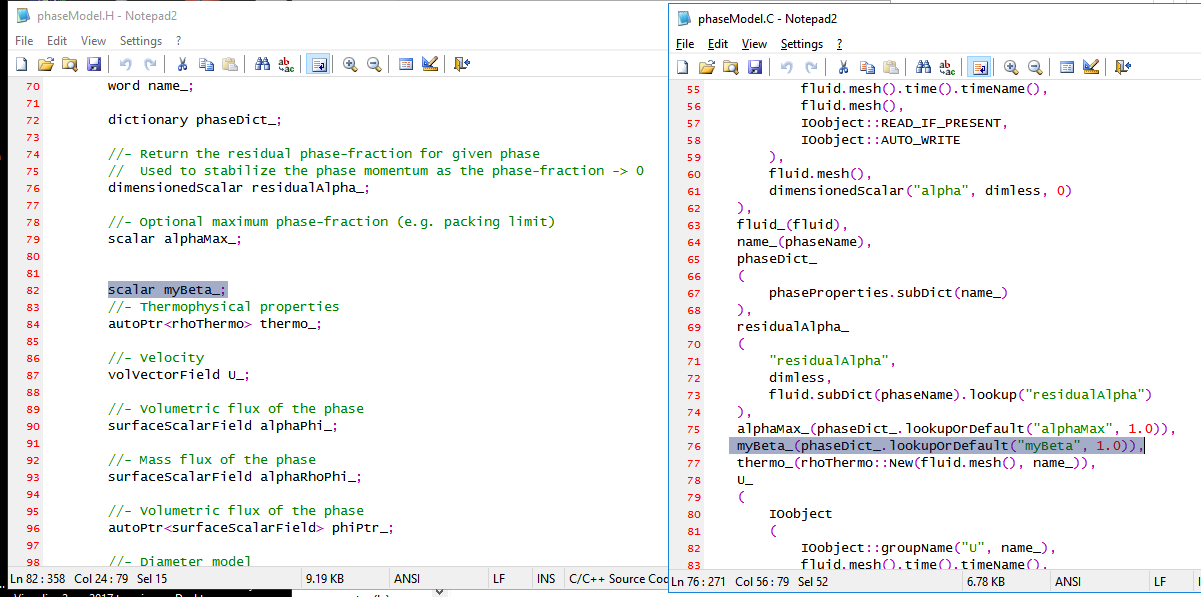Click Zoom In magnifier in phaseModel.H toolbar
This screenshot has width=1201, height=597.
[350, 64]
